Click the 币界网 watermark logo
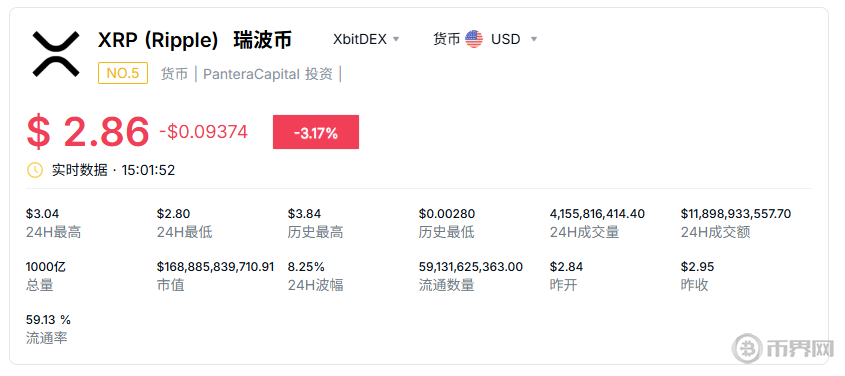The width and height of the screenshot is (845, 376). tap(782, 349)
